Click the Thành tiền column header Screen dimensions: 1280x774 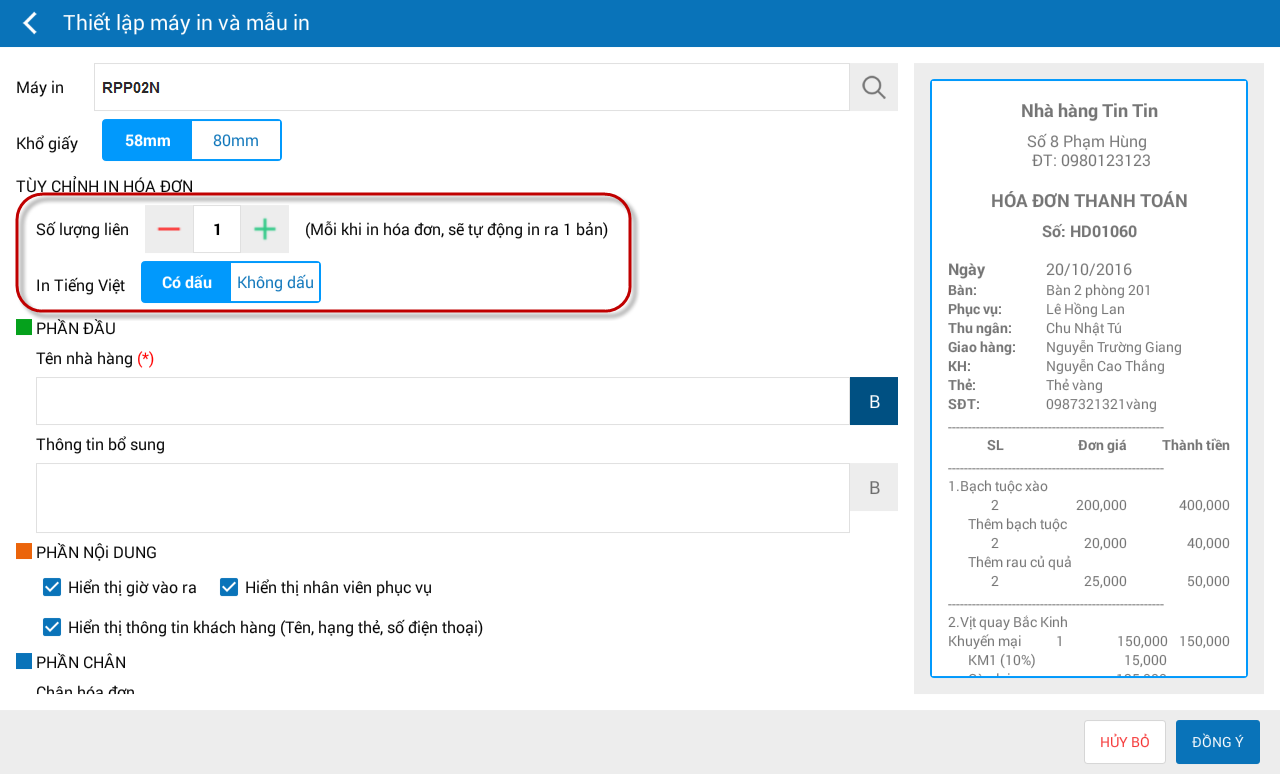[1196, 445]
